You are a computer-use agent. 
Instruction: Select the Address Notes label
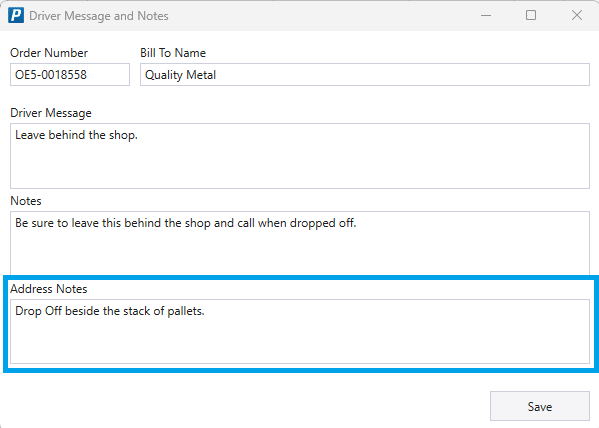tap(49, 289)
